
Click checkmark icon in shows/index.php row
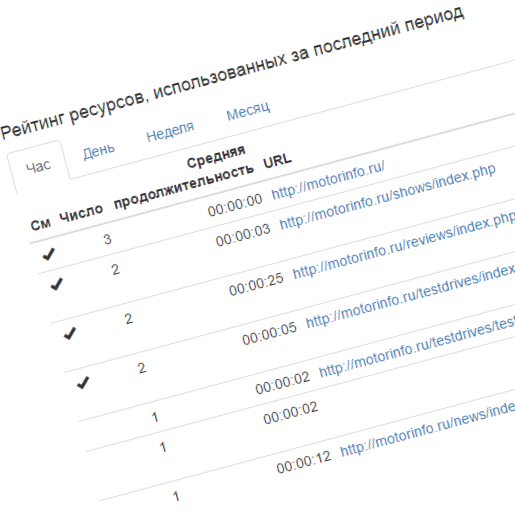pos(57,284)
